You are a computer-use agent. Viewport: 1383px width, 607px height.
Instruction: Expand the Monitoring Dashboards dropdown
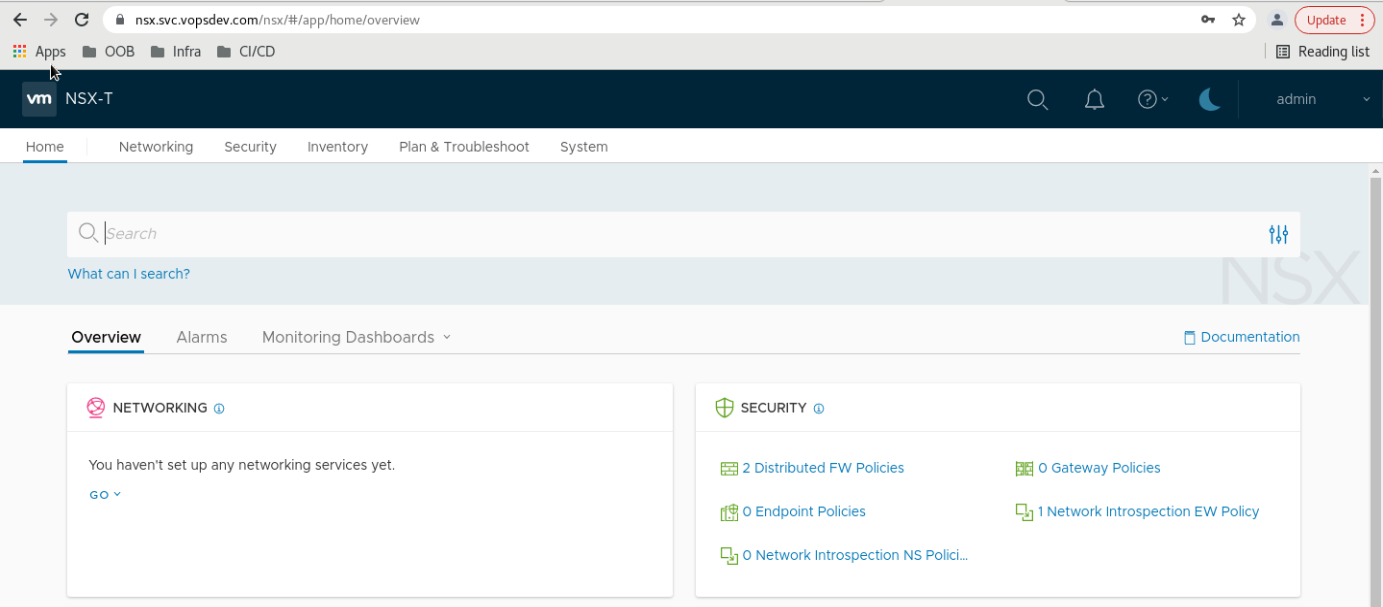pyautogui.click(x=356, y=337)
